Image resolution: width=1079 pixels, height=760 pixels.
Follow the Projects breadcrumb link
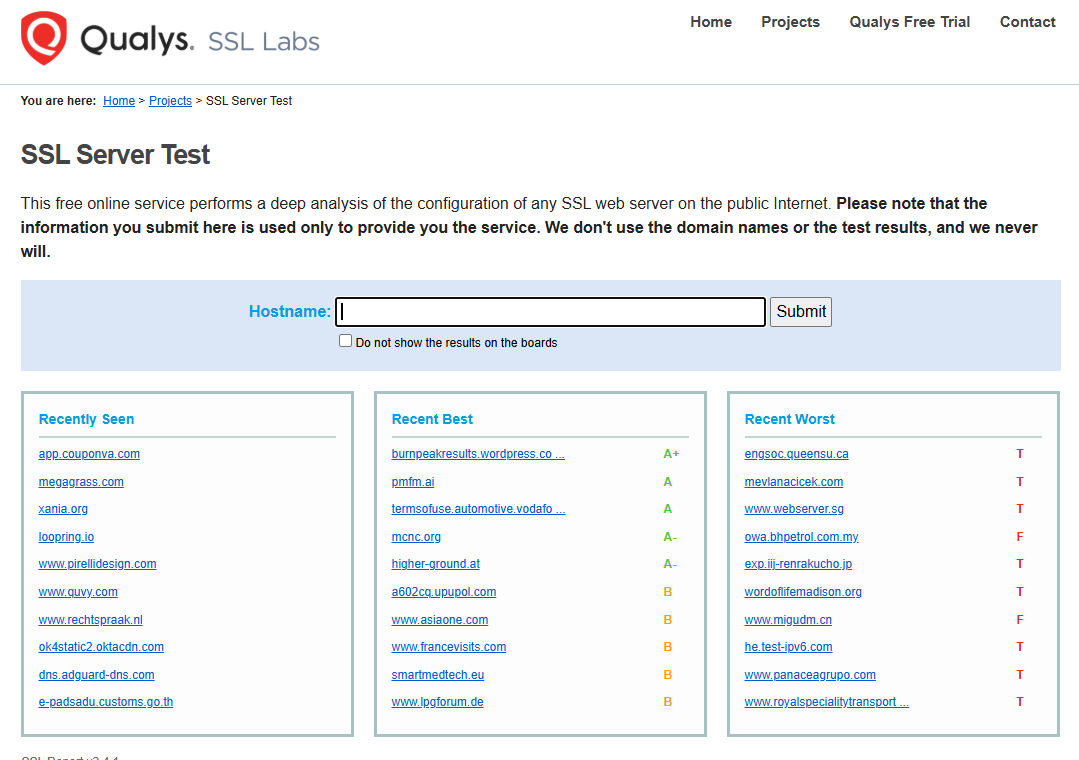[170, 101]
